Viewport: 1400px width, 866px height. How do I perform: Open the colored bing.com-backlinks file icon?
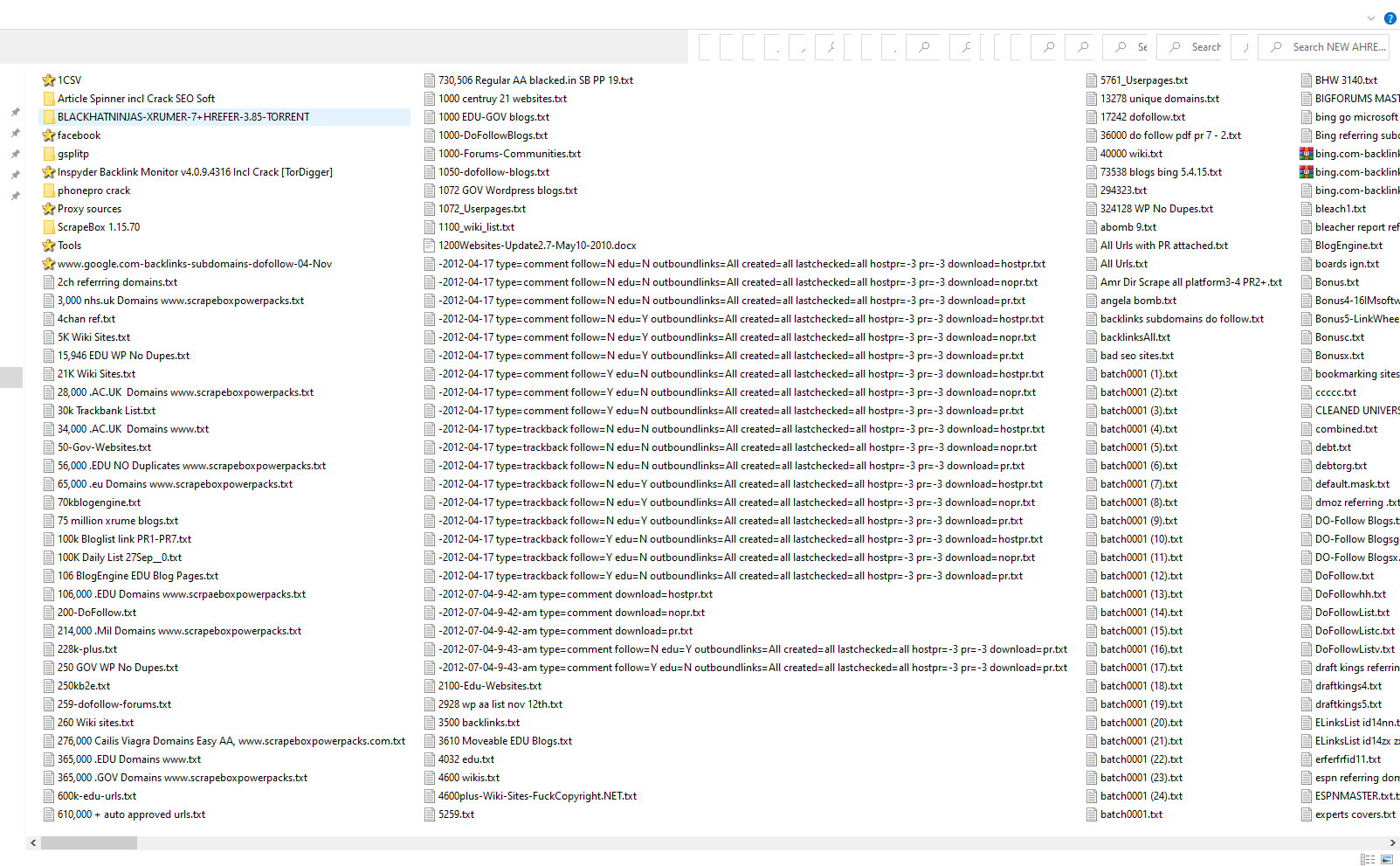(x=1306, y=153)
